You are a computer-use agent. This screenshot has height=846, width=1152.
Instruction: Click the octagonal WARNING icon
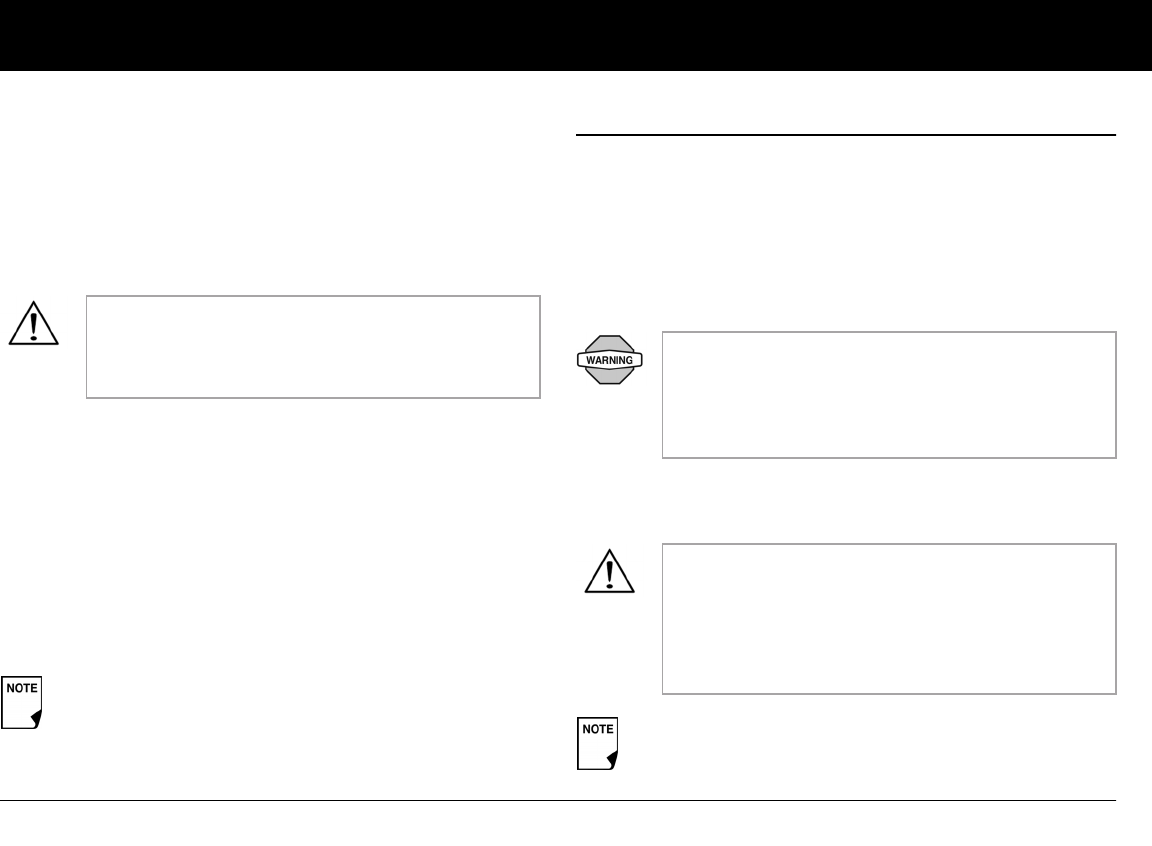(611, 359)
